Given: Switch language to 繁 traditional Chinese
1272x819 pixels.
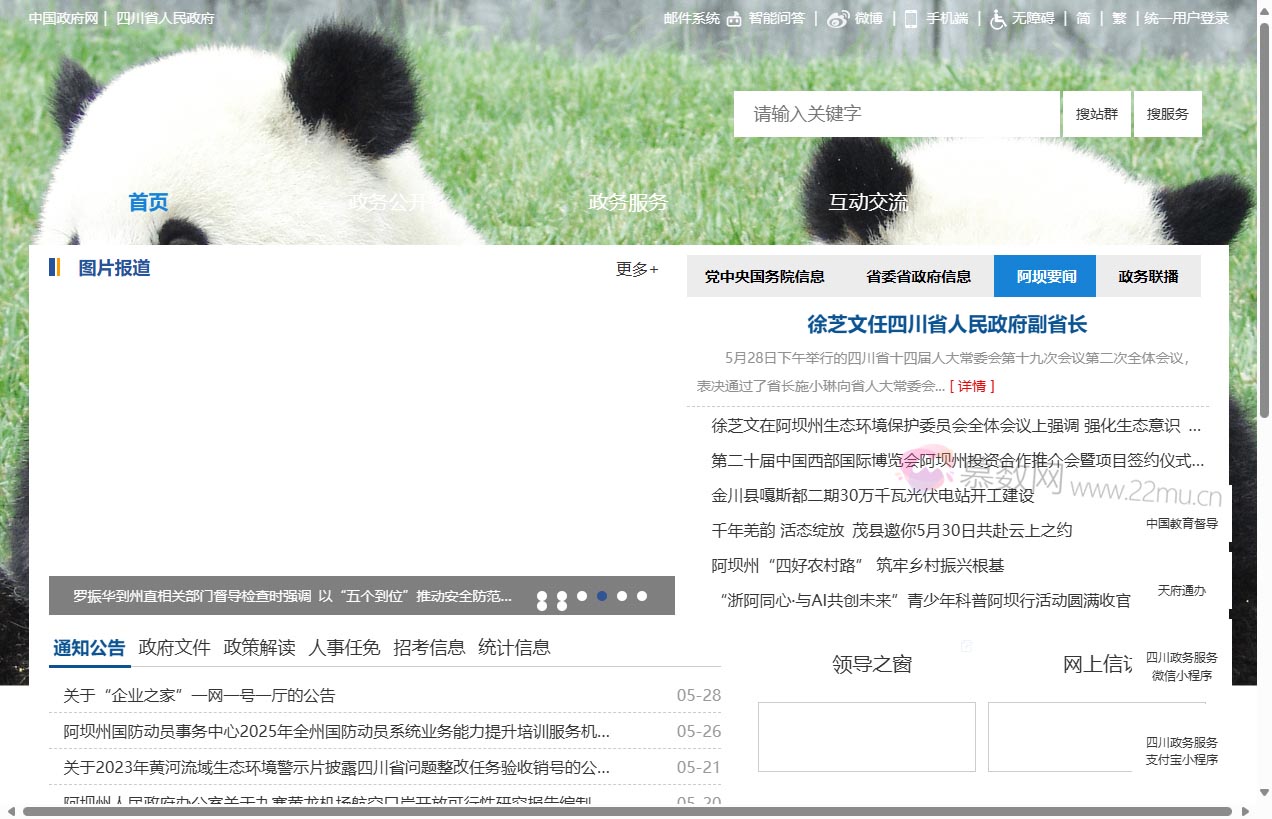Looking at the screenshot, I should tap(1119, 17).
